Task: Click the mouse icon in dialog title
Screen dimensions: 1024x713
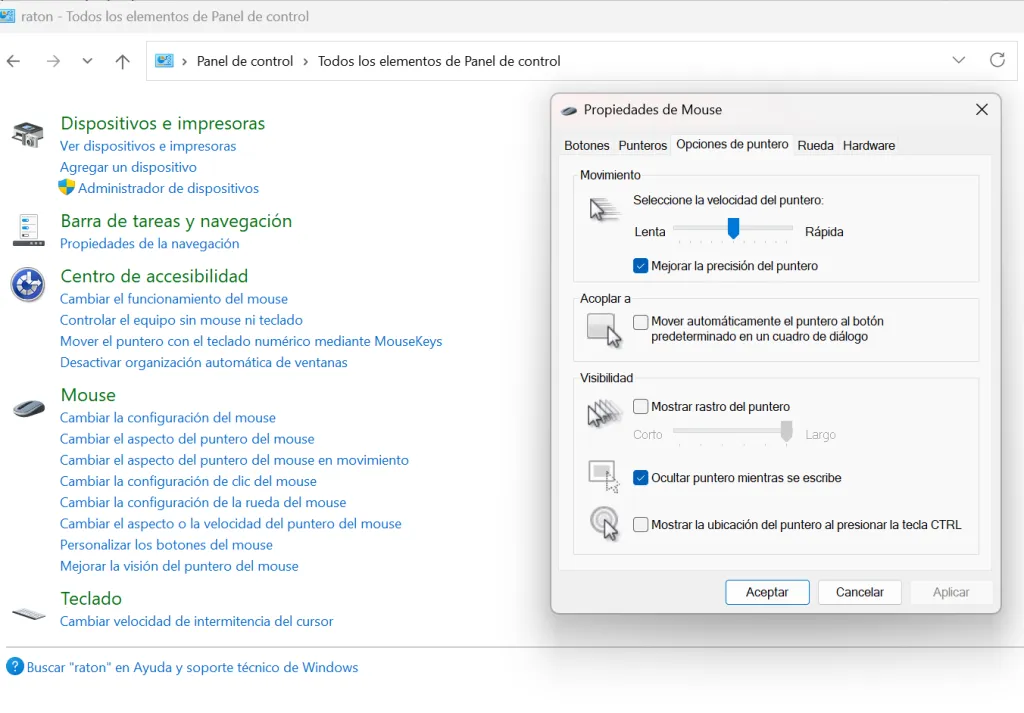Action: [569, 110]
